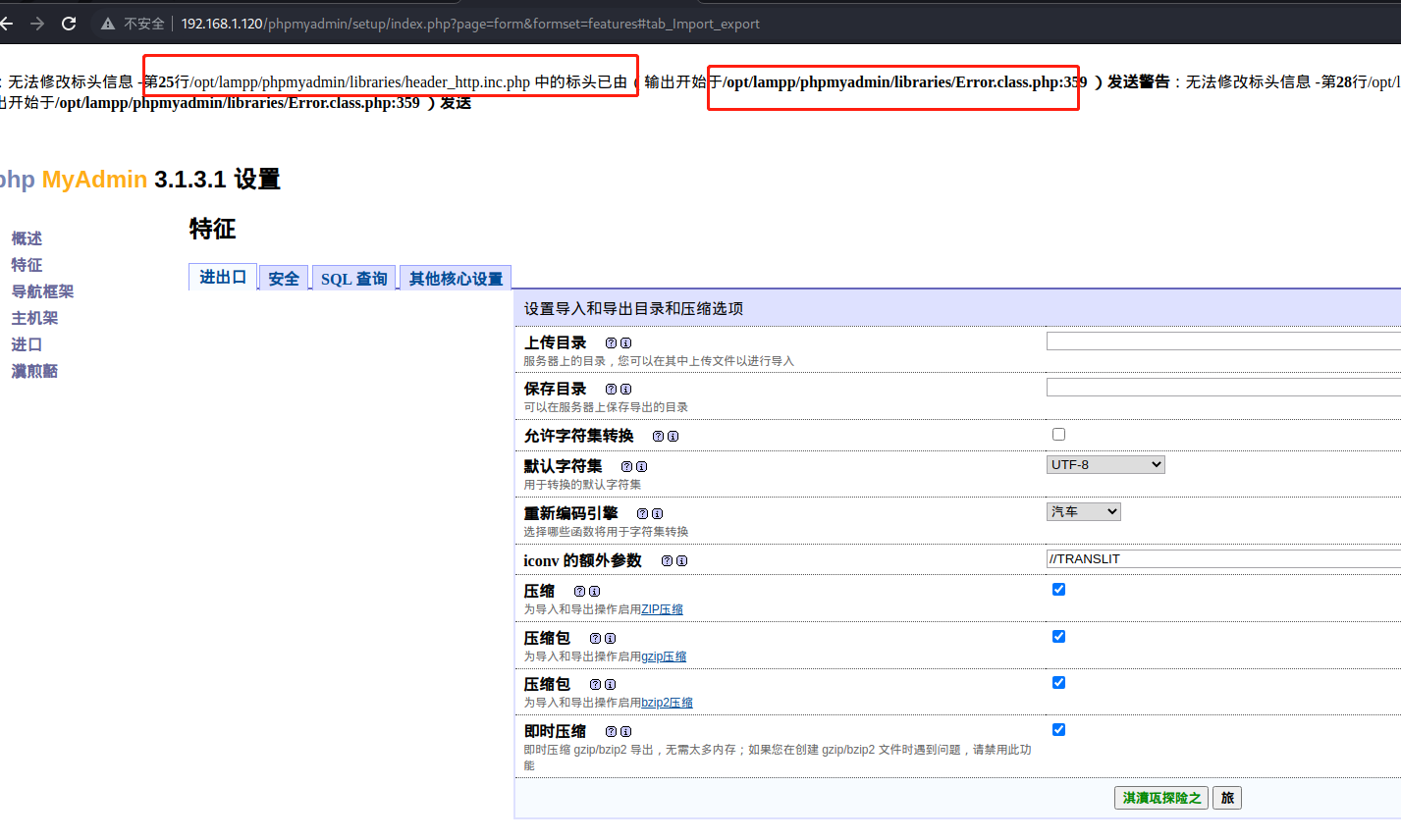This screenshot has height=840, width=1401.
Task: Follow the ZIP压缩 hyperlink
Action: tap(663, 609)
